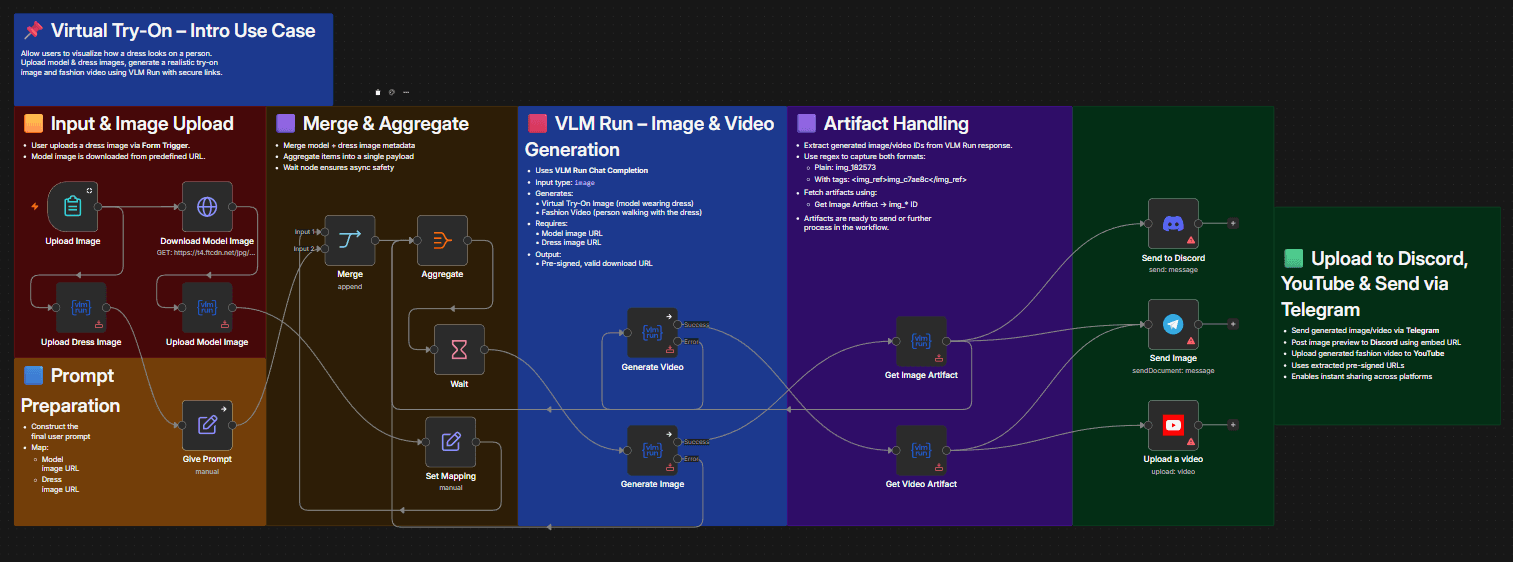Click the 'Aggregate' node label
1513x562 pixels.
[442, 274]
